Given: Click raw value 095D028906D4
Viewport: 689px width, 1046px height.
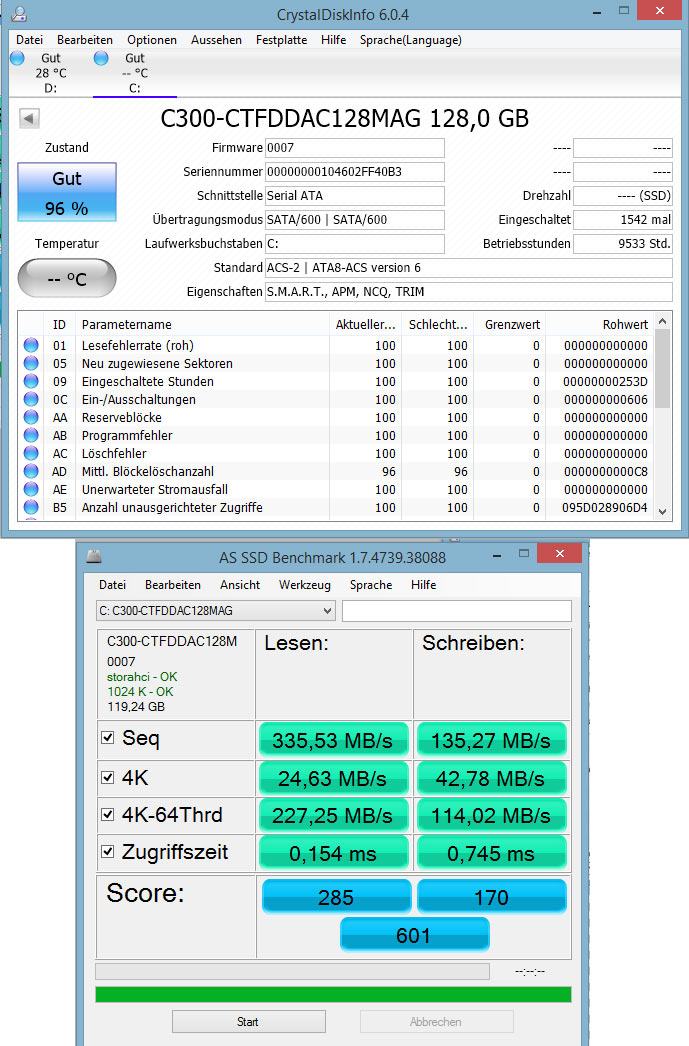Looking at the screenshot, I should (605, 508).
